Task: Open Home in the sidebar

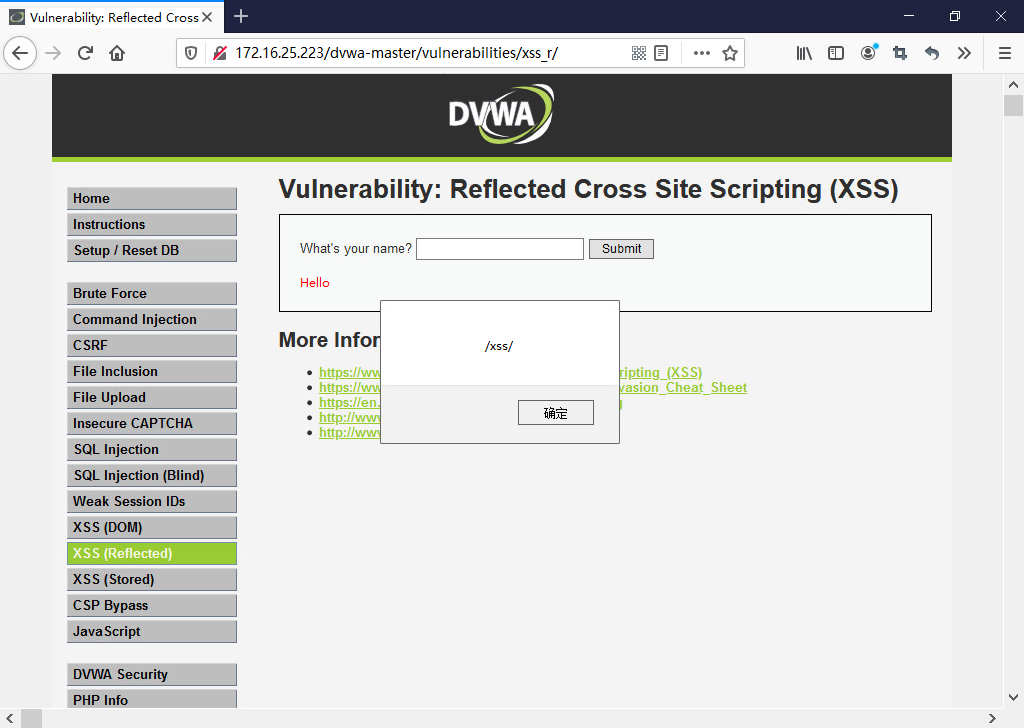Action: tap(152, 198)
